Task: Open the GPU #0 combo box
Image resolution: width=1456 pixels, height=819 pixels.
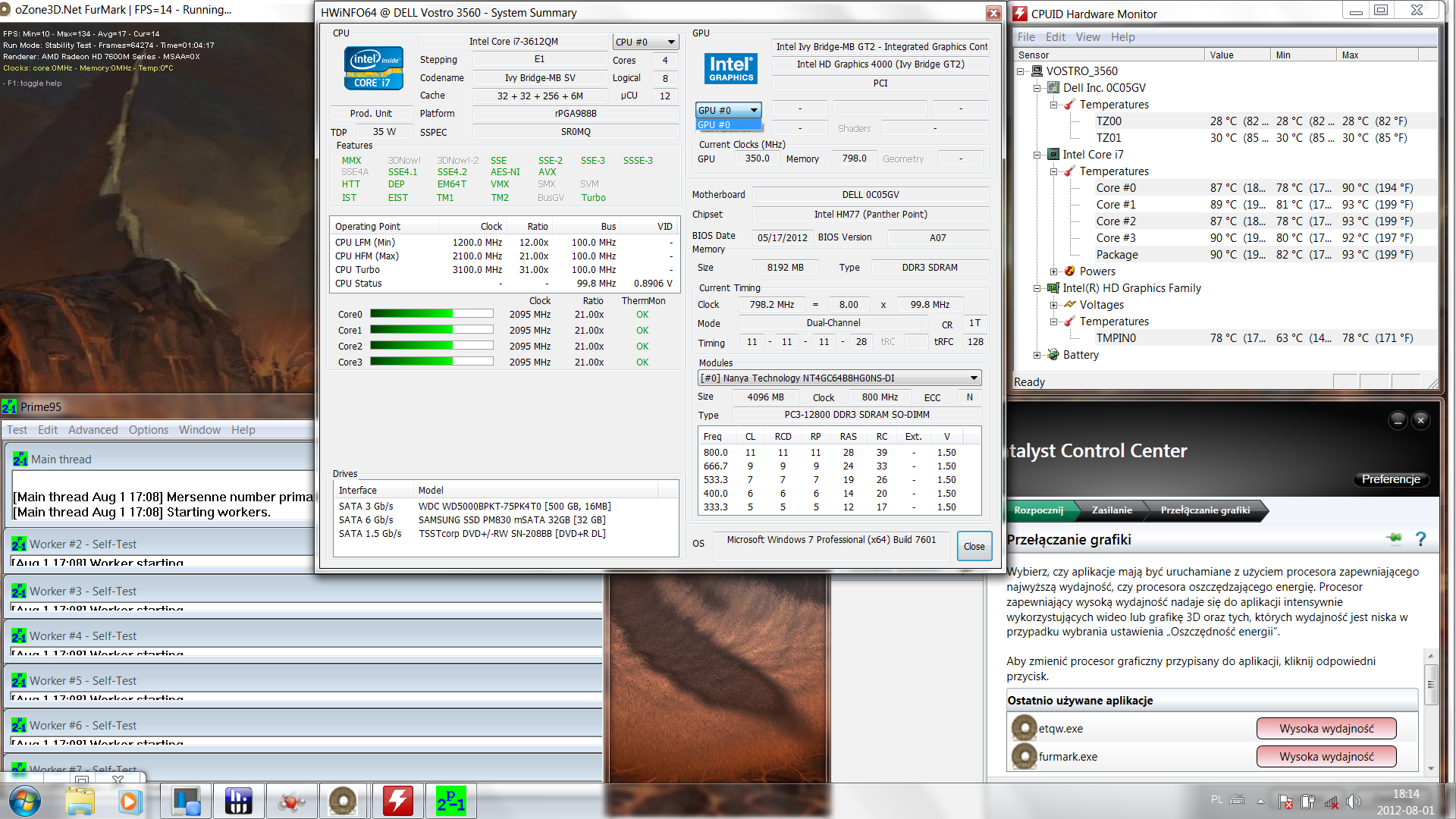Action: (728, 110)
